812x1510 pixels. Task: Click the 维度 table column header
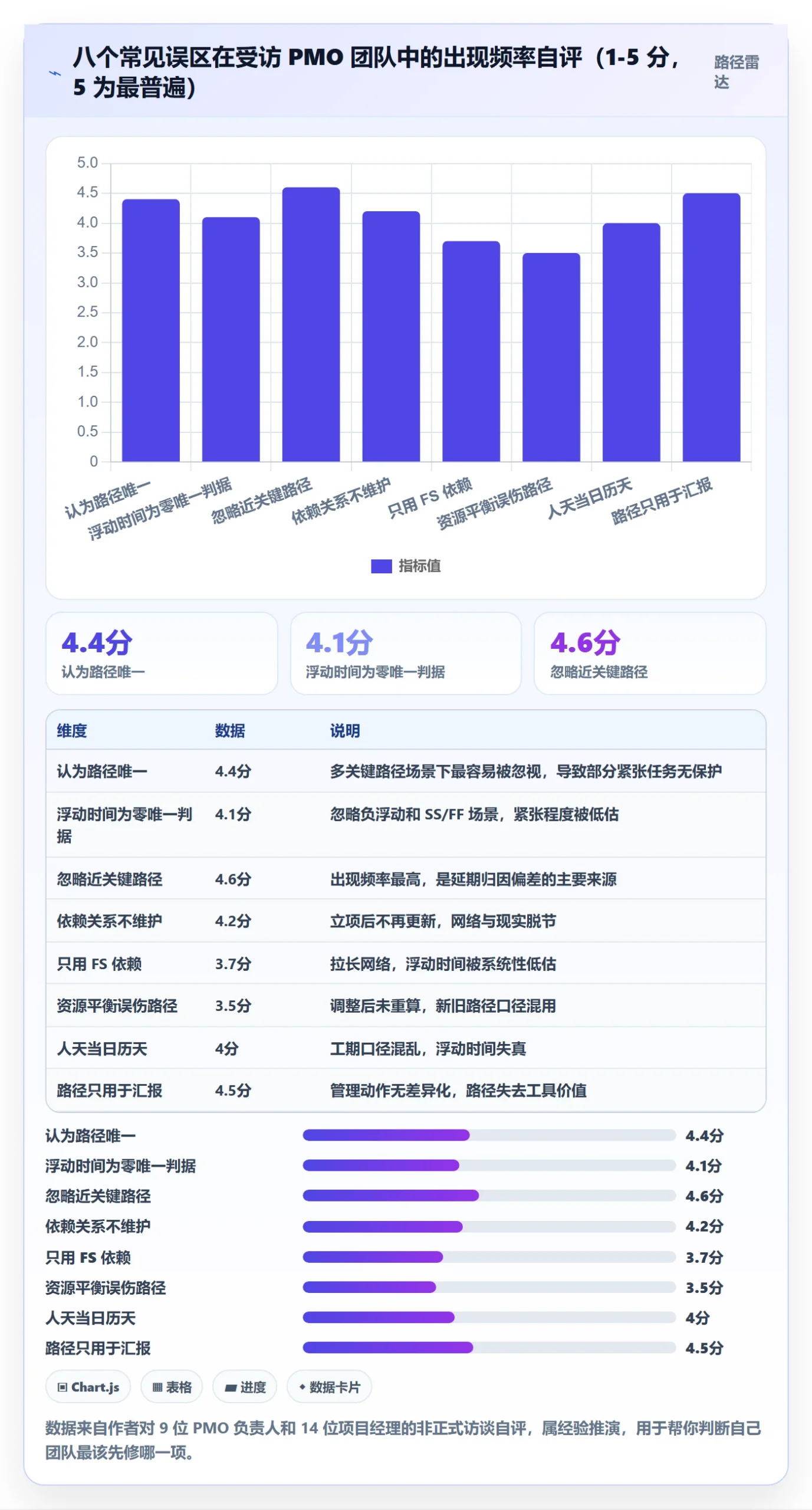tap(72, 731)
